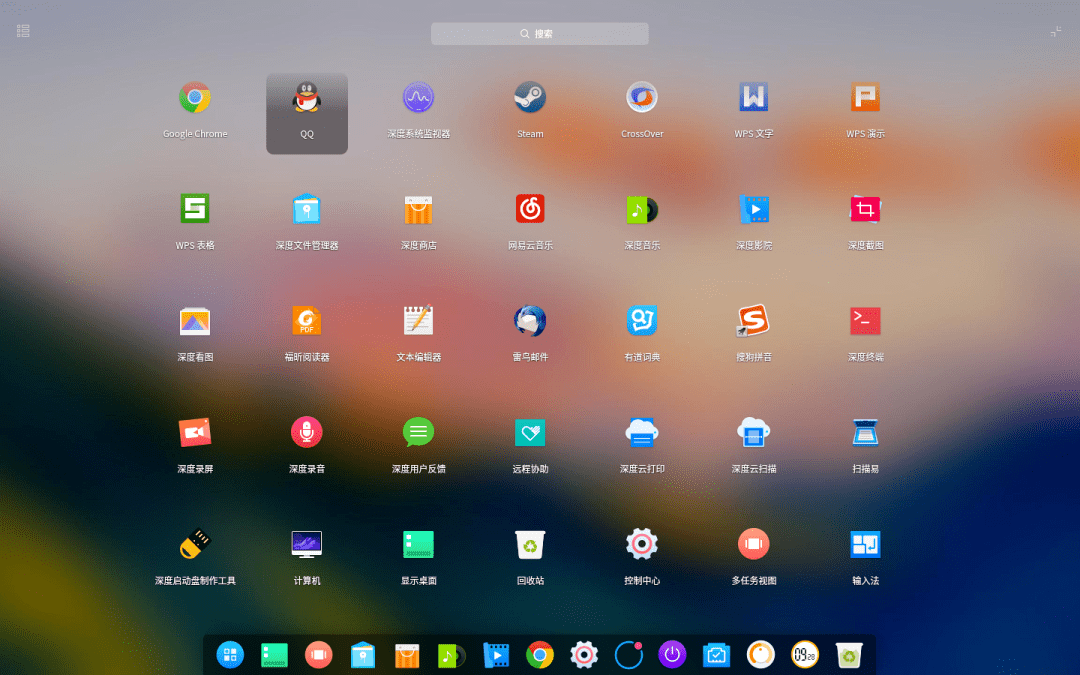Viewport: 1080px width, 675px height.
Task: Open 控制中心 control center
Action: click(641, 543)
